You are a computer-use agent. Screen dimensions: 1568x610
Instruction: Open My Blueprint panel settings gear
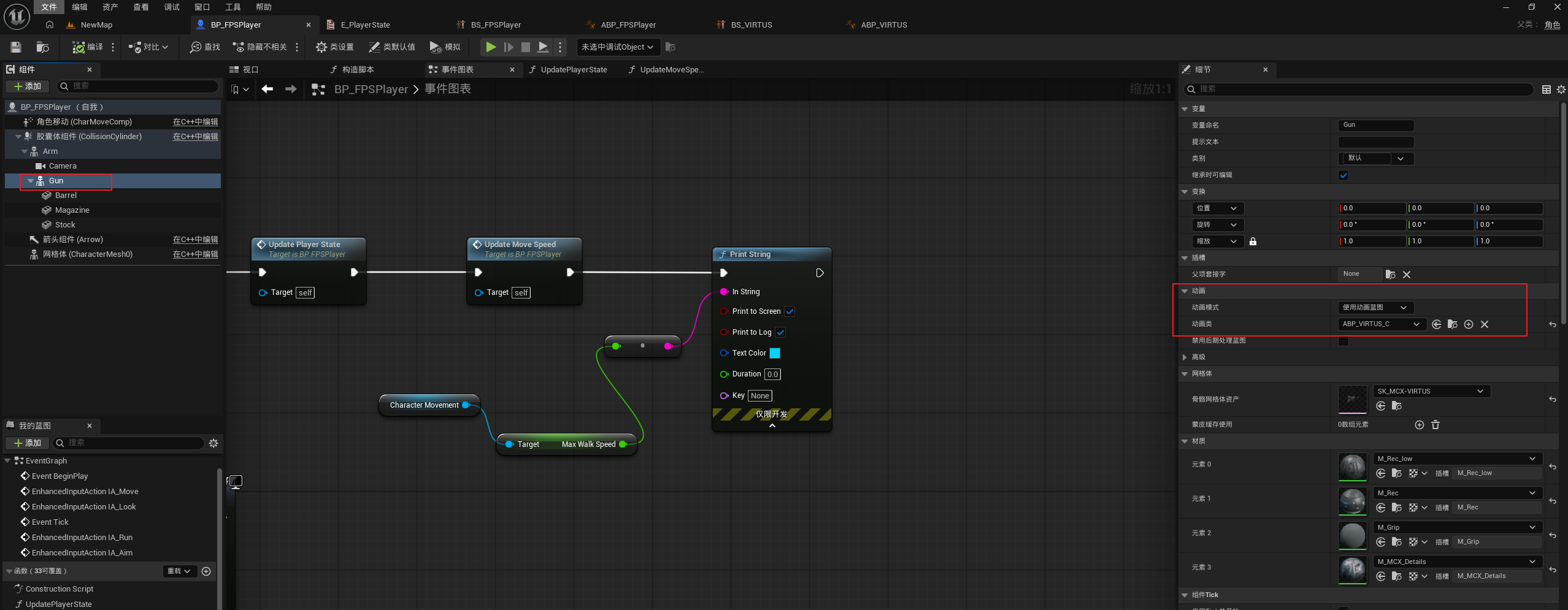213,443
